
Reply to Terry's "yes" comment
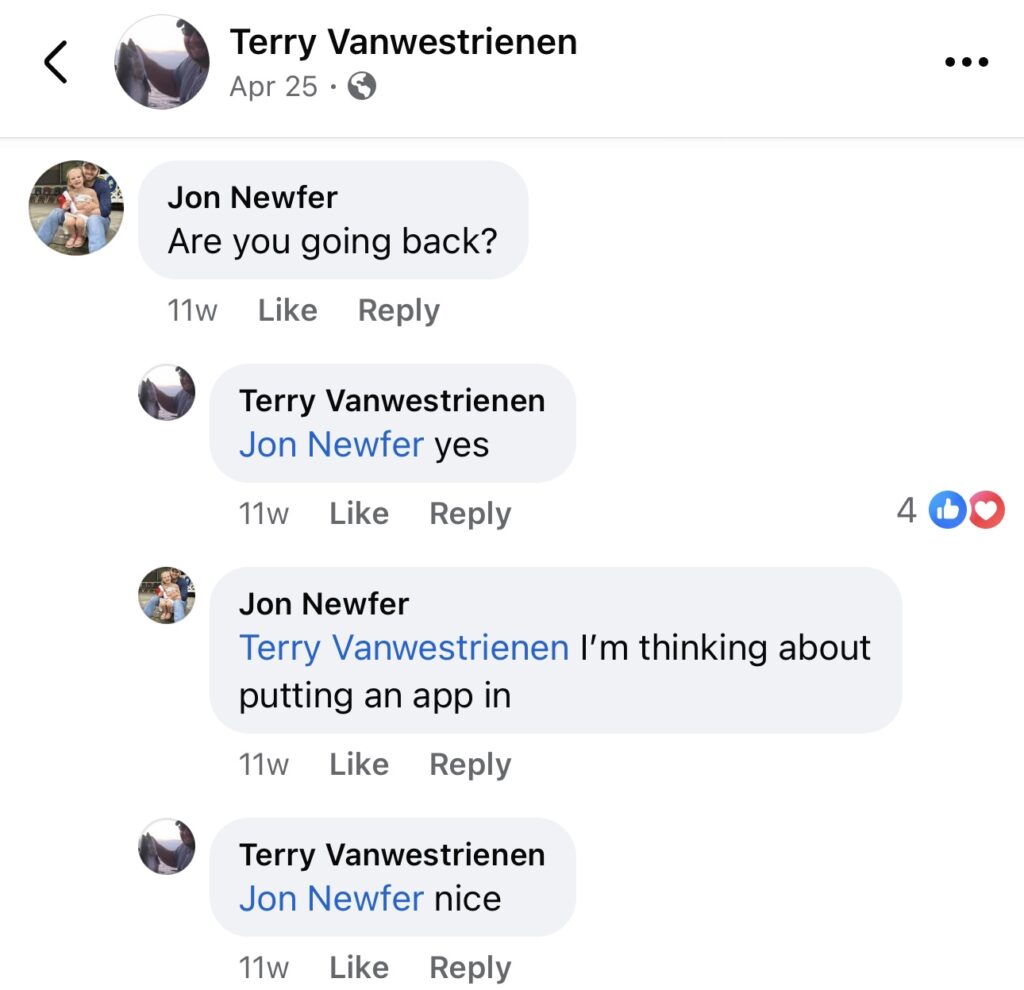(x=469, y=514)
